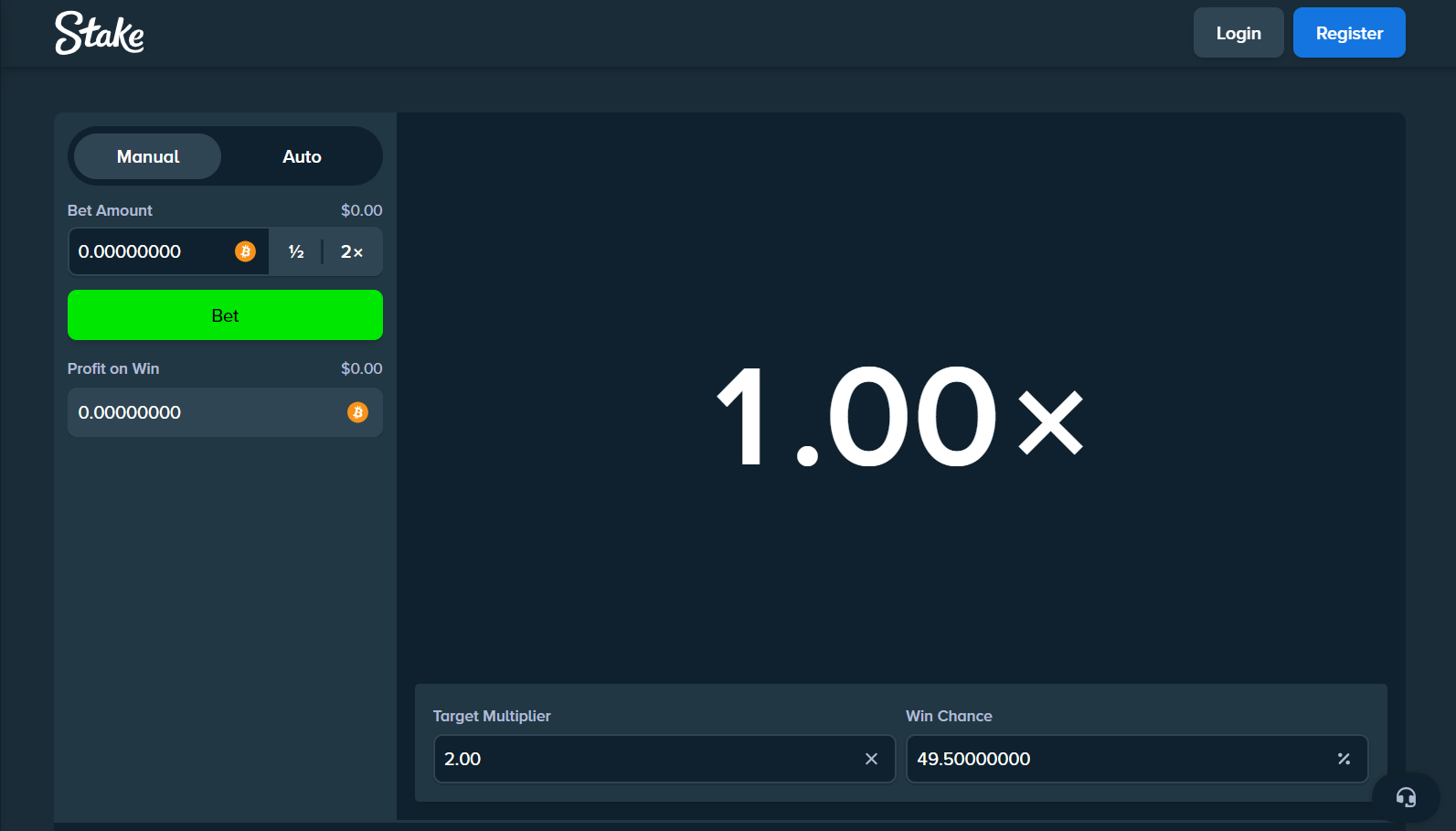Focus the Target Multiplier input field
This screenshot has height=831, width=1456.
pyautogui.click(x=644, y=759)
